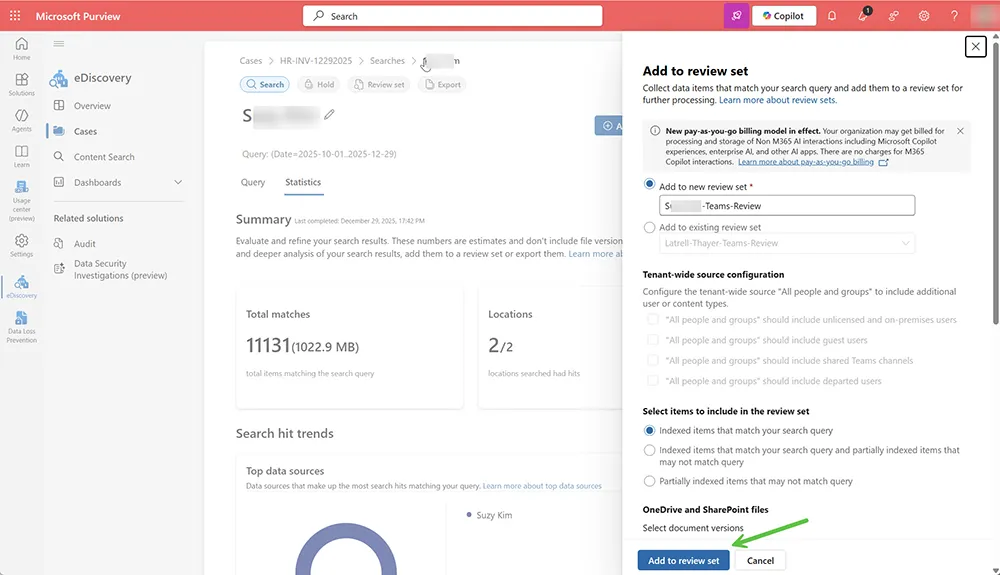
Task: Check should include guest users
Action: pos(652,340)
